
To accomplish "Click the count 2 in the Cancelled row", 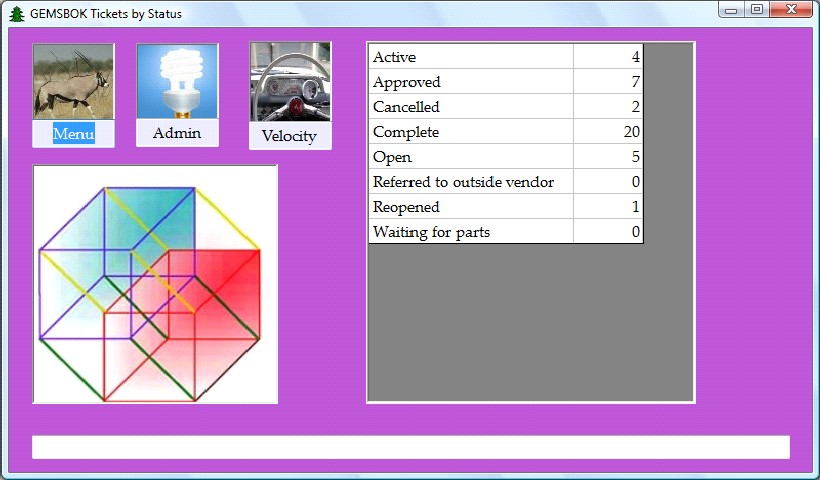I will point(608,107).
